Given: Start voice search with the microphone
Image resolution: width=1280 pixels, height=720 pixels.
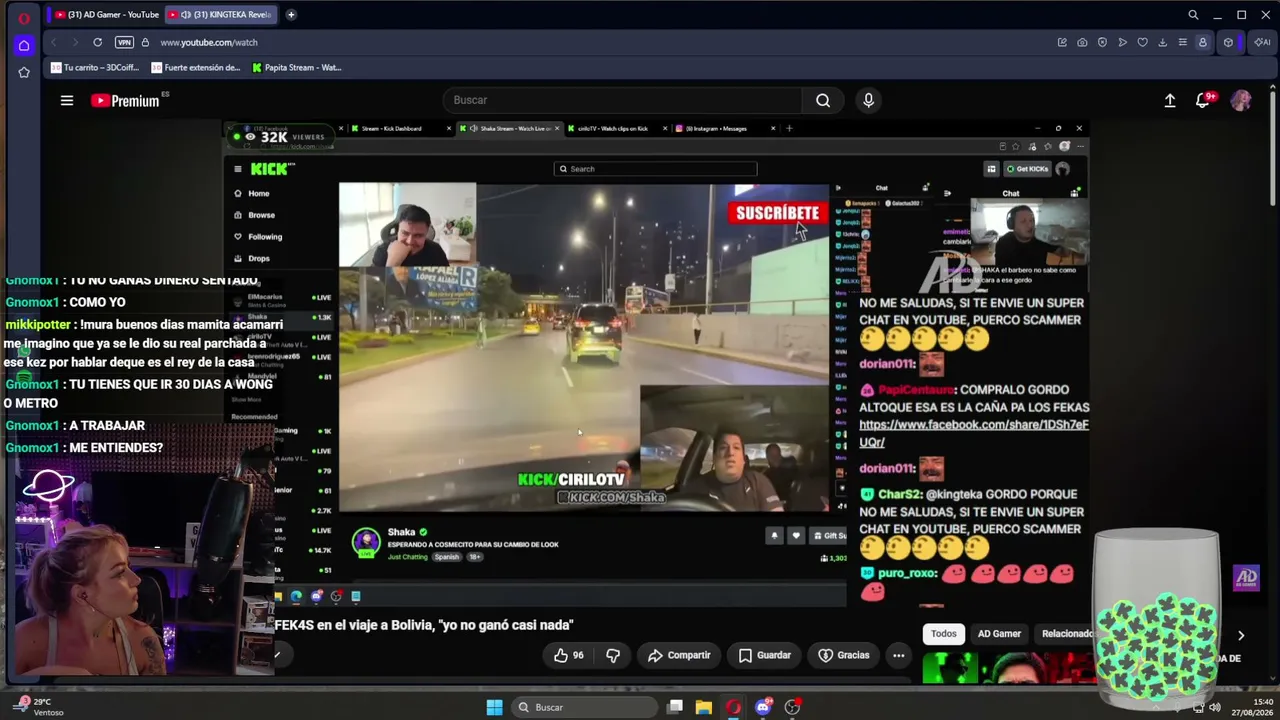Looking at the screenshot, I should pyautogui.click(x=868, y=100).
